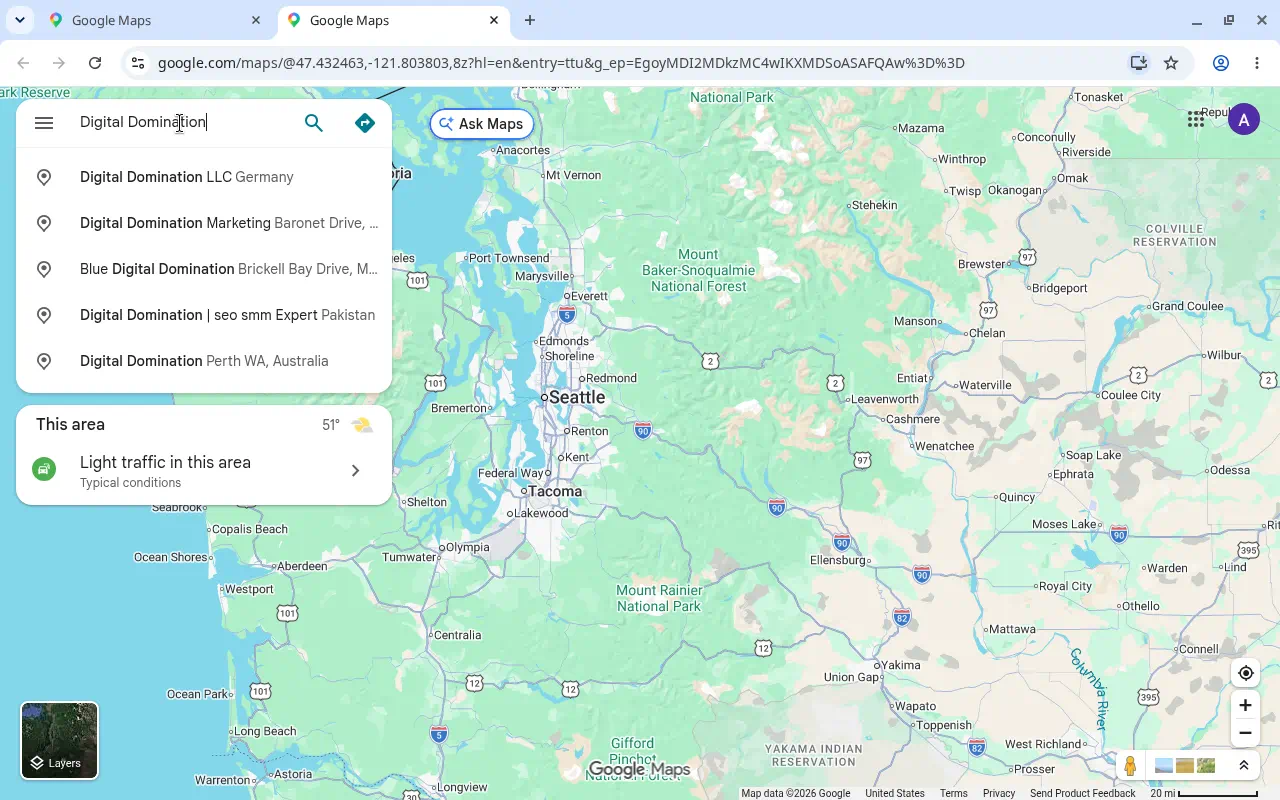Click the Chrome profile icon
1280x800 pixels.
(1221, 63)
